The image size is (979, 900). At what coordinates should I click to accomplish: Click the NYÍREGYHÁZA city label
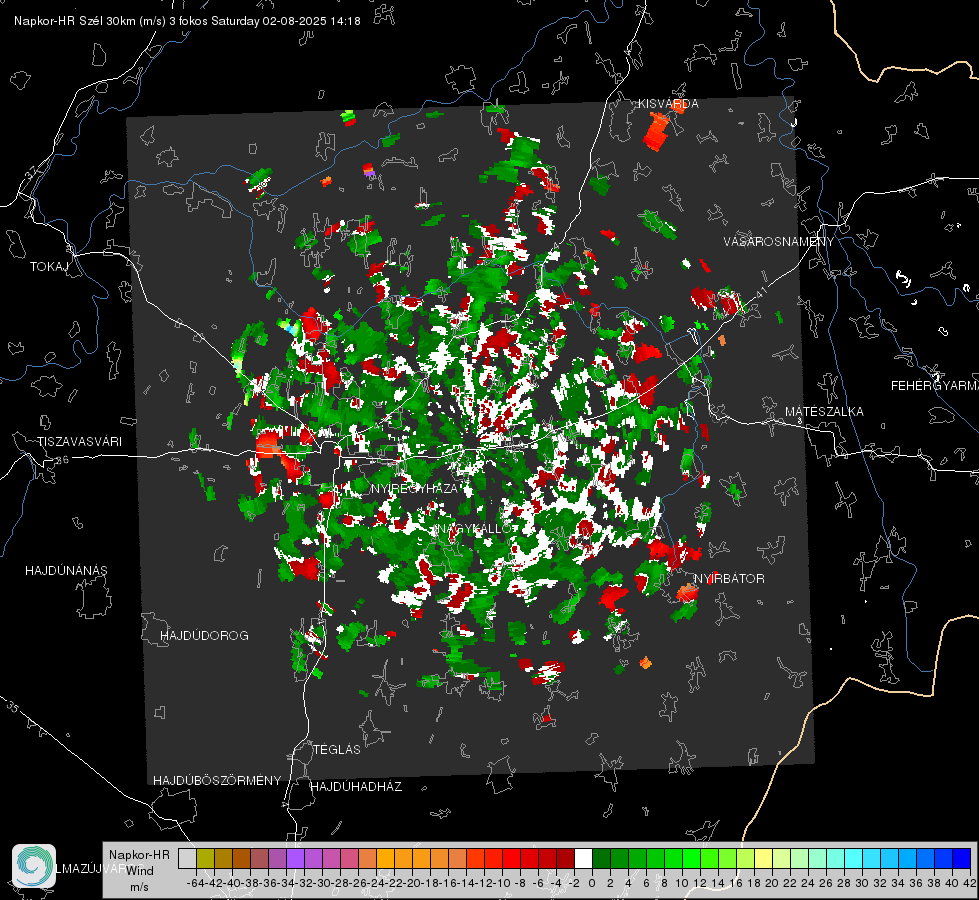point(415,488)
